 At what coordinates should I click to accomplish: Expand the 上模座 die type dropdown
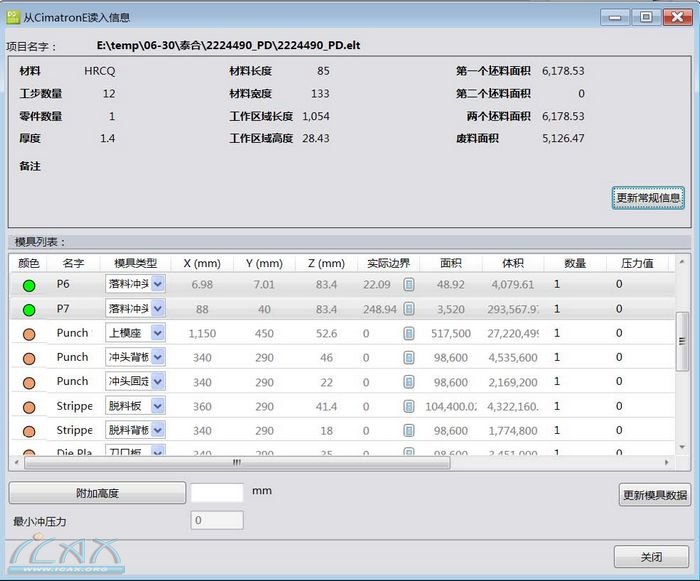pos(157,333)
